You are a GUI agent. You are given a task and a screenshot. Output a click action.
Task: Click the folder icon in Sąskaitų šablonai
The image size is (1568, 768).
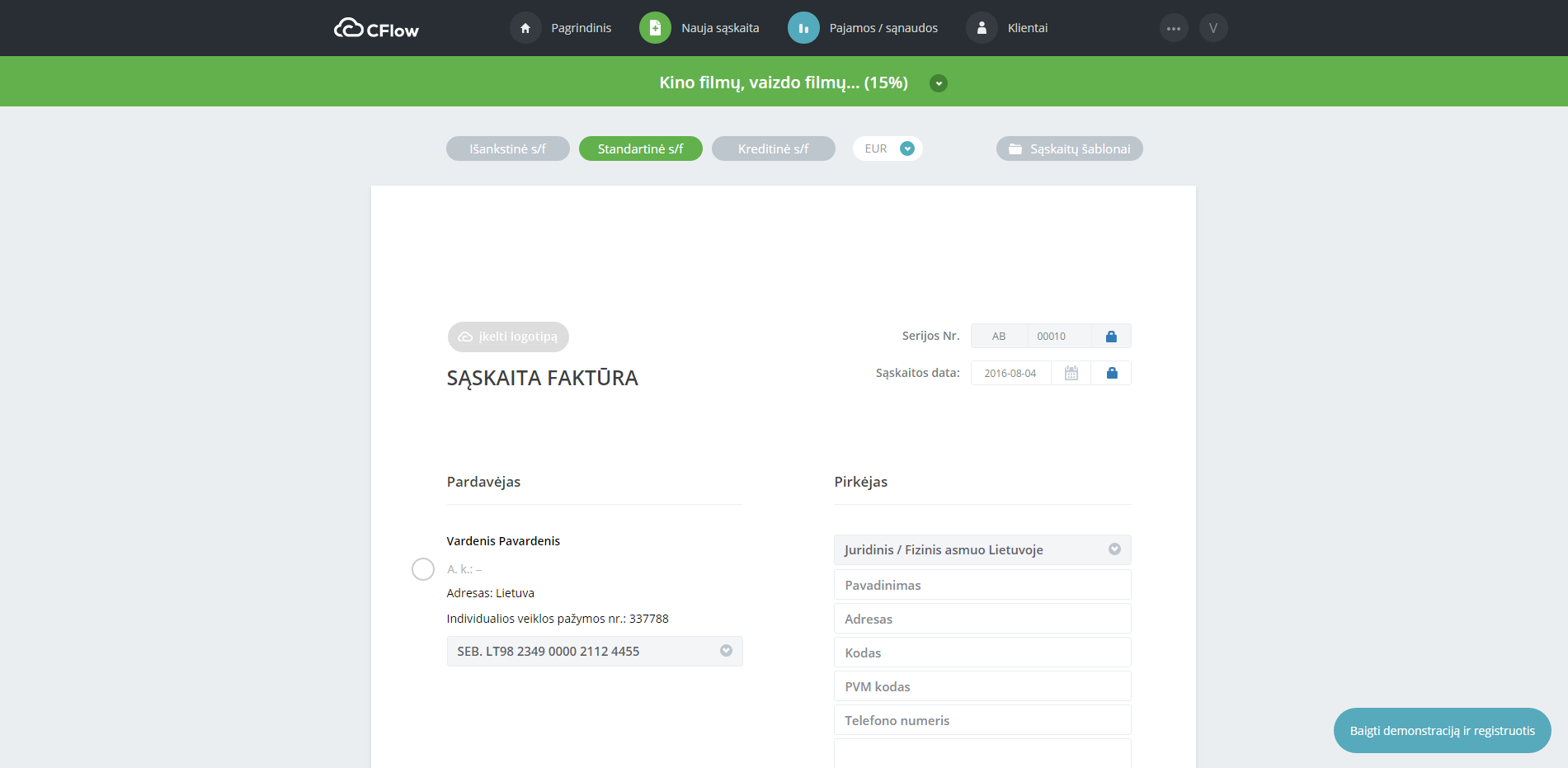[x=1015, y=149]
